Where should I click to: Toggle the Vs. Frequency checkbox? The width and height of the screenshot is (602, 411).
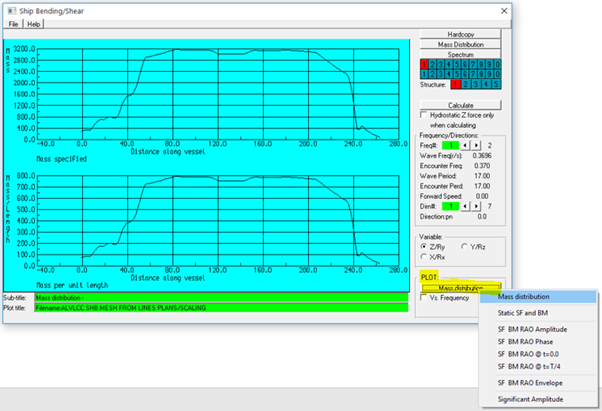pos(422,297)
